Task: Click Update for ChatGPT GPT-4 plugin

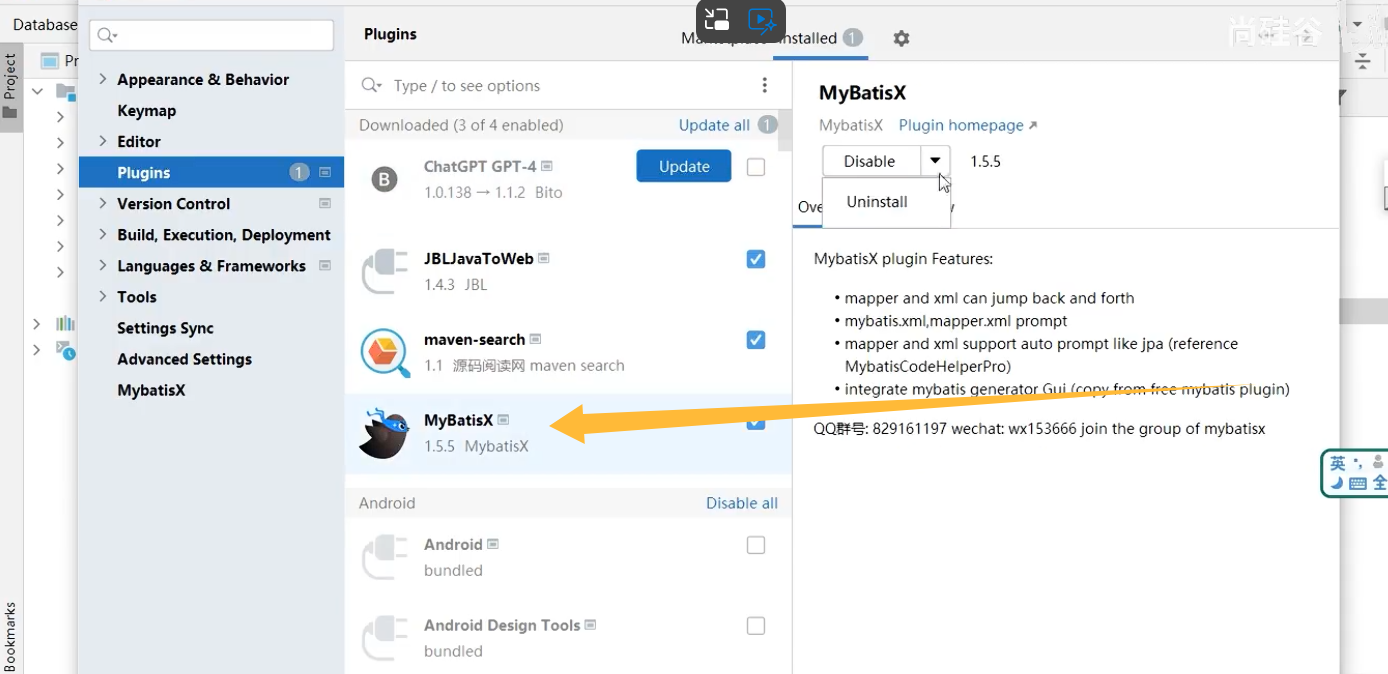Action: point(684,167)
